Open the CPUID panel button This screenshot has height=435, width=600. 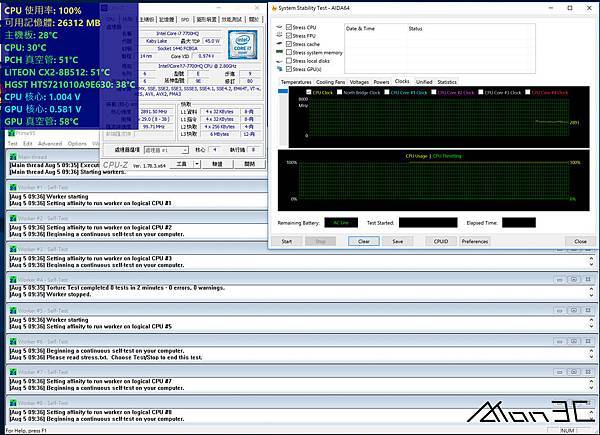point(440,241)
